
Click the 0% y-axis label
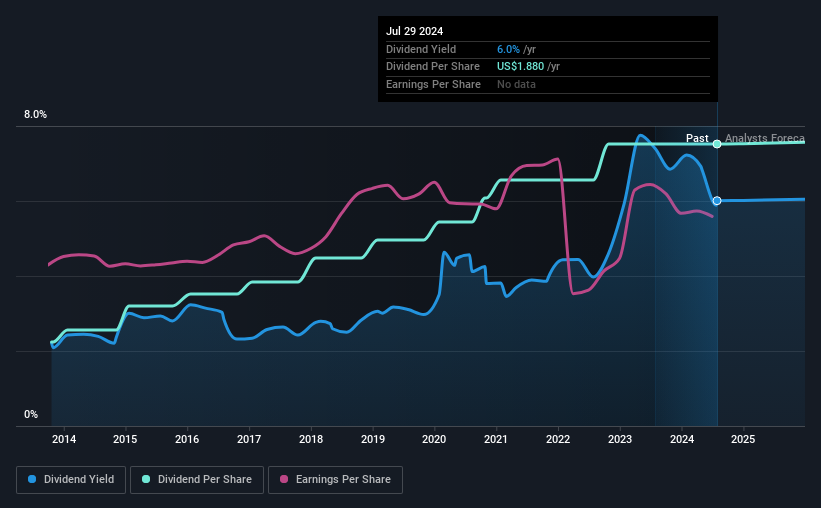coord(31,414)
